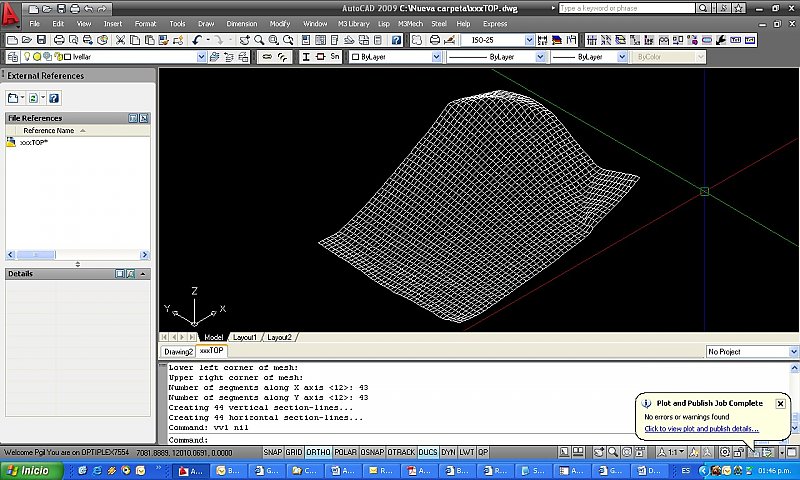Switch to the Layout1 tab
The image size is (800, 480).
click(x=245, y=337)
